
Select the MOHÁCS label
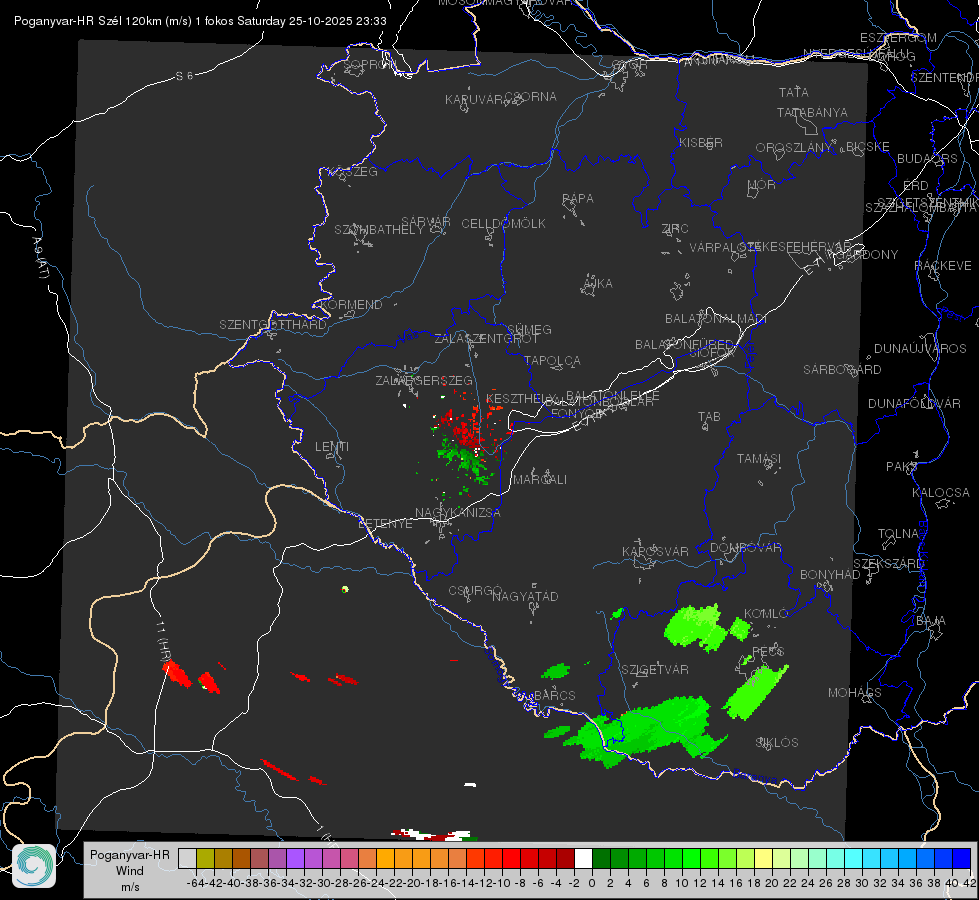[x=855, y=693]
